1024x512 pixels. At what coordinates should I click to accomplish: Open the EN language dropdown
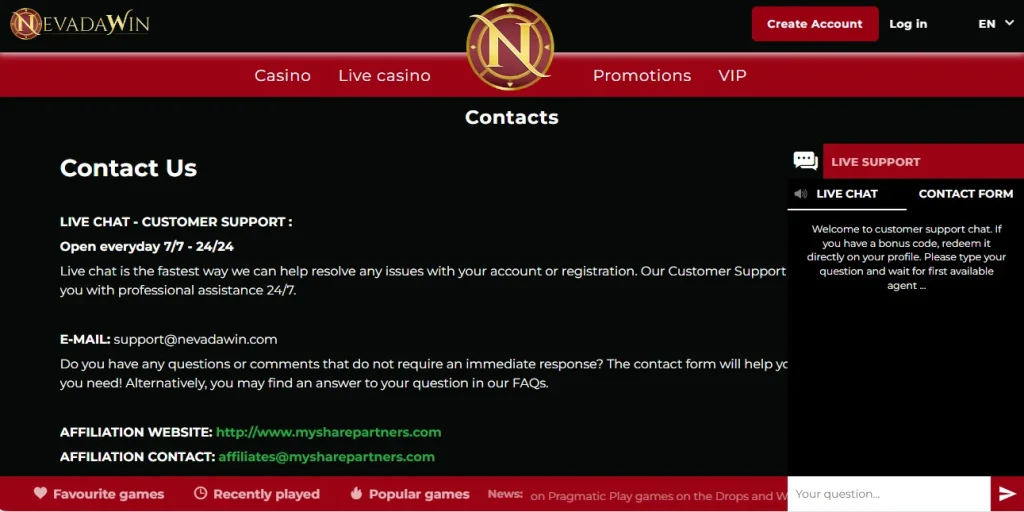tap(995, 24)
